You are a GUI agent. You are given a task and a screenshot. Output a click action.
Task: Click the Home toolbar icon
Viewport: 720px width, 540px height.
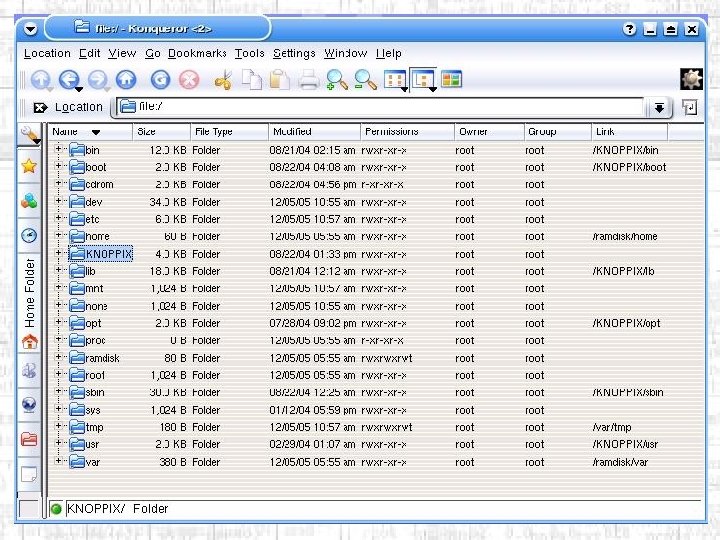126,80
